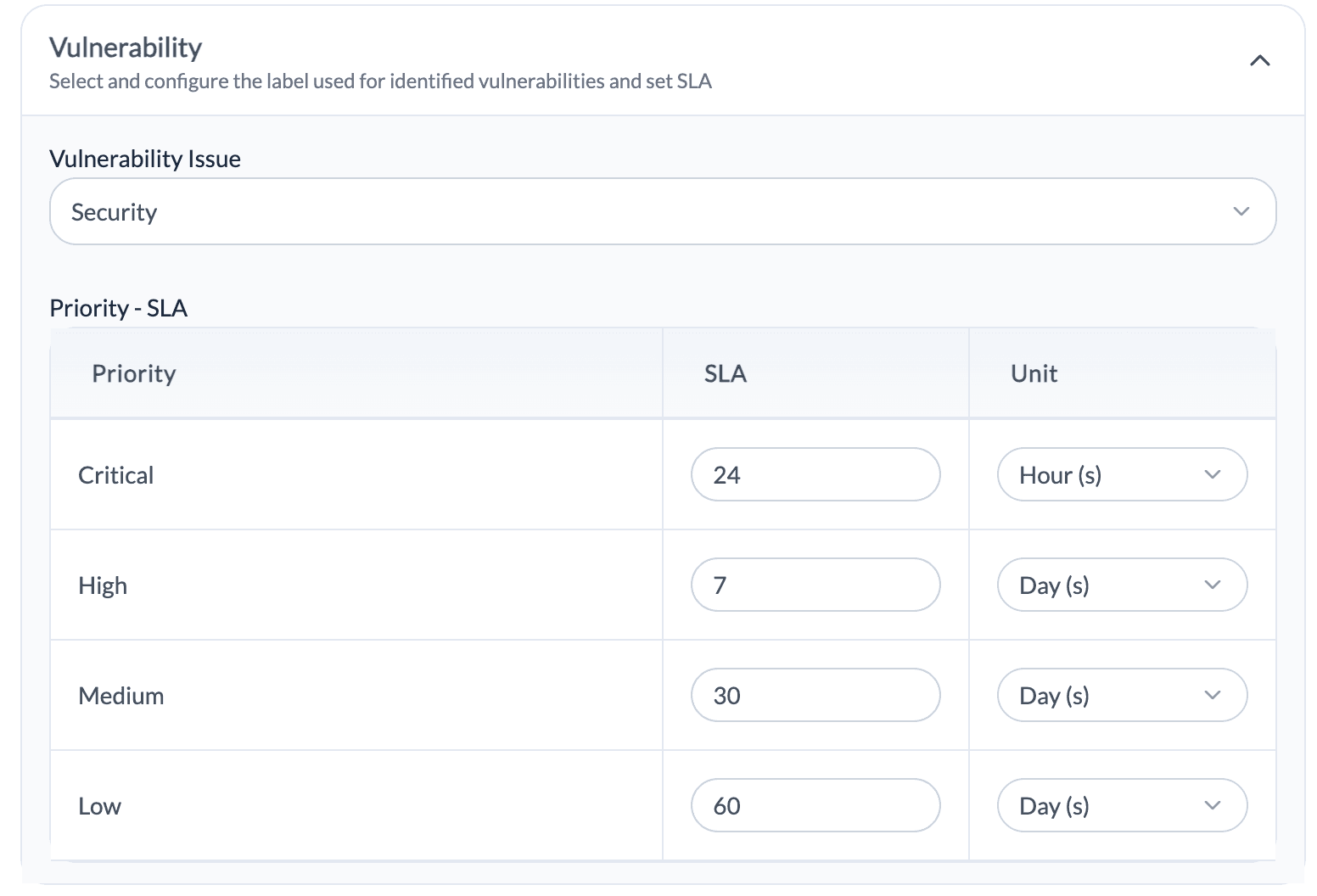Click the Unit column header
1317x896 pixels.
tap(1034, 373)
